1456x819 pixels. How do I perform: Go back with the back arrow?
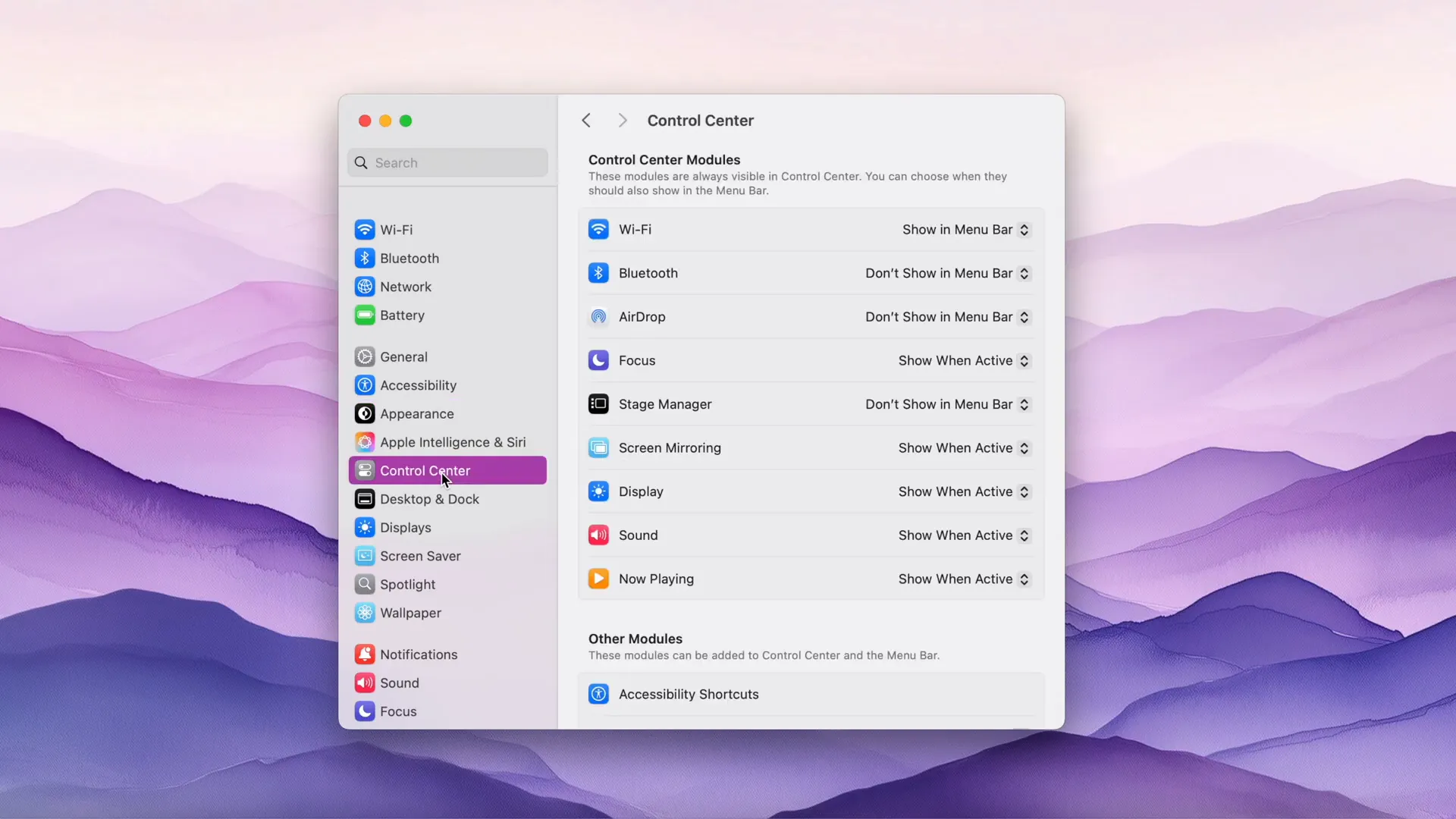pos(586,121)
